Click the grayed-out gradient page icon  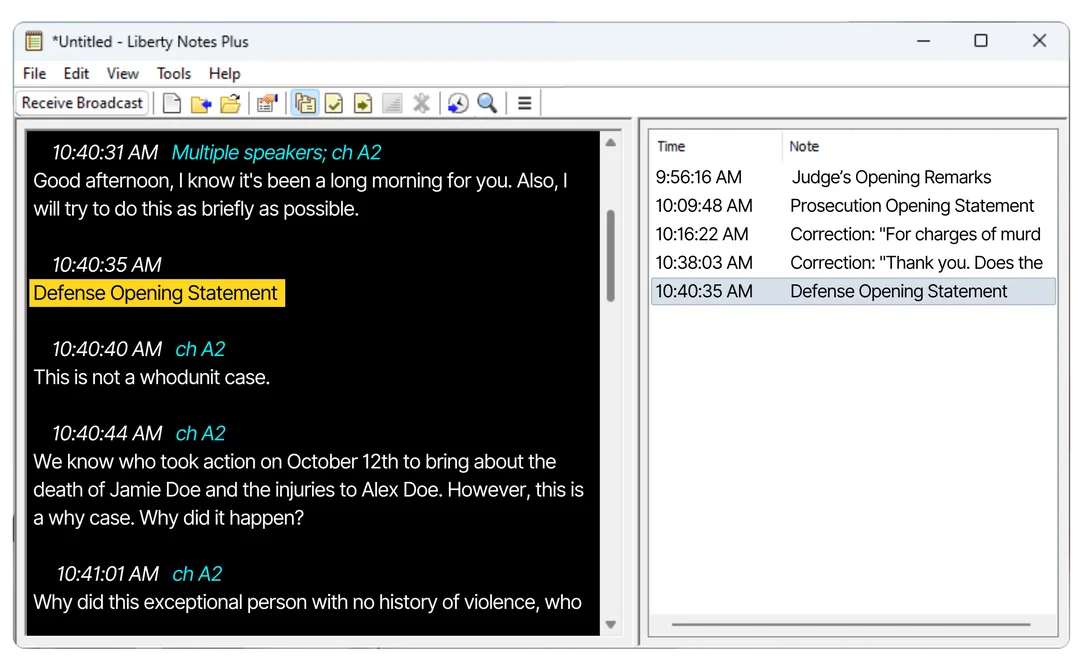392,103
